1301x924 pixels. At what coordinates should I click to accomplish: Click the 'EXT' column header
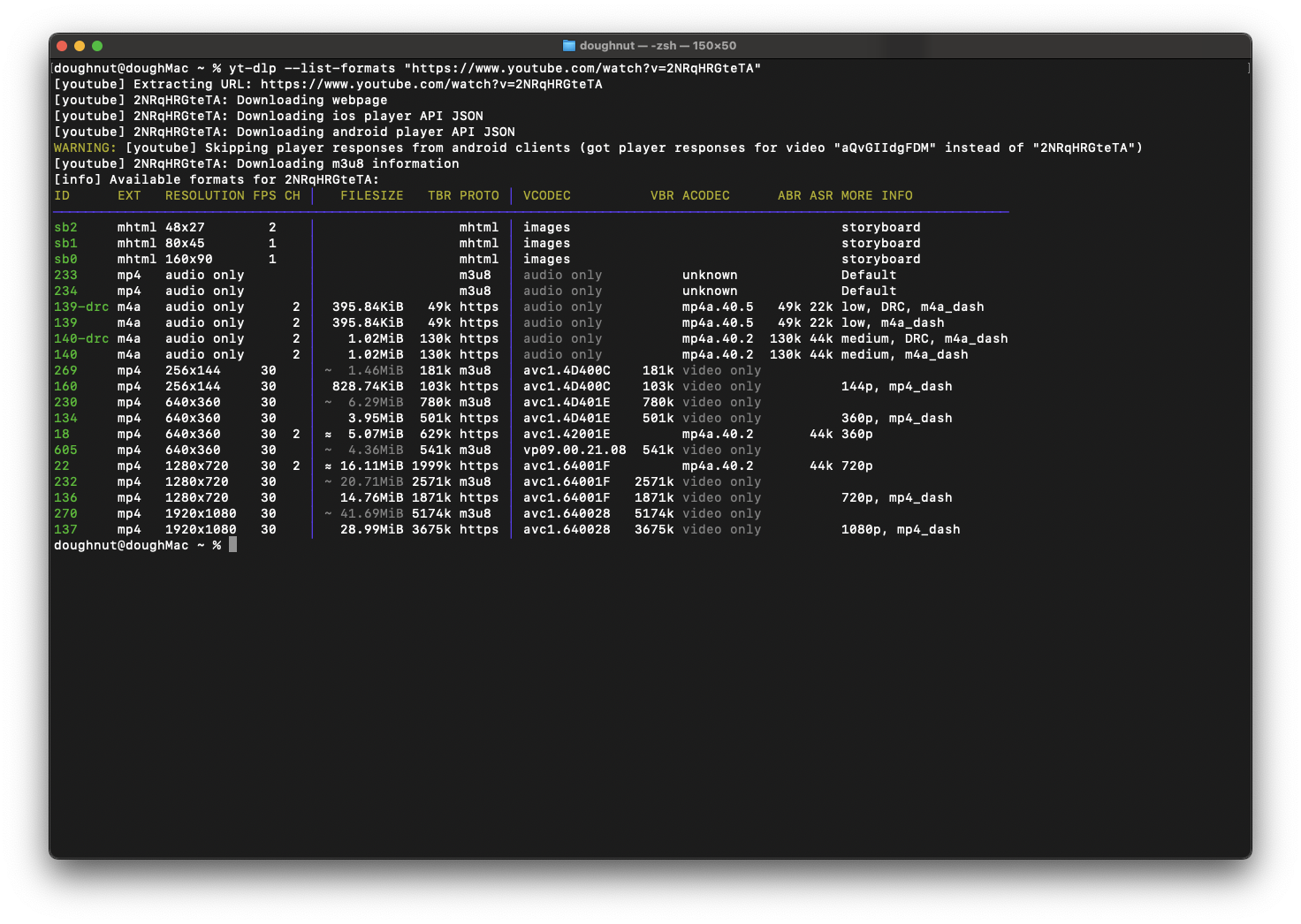point(129,195)
